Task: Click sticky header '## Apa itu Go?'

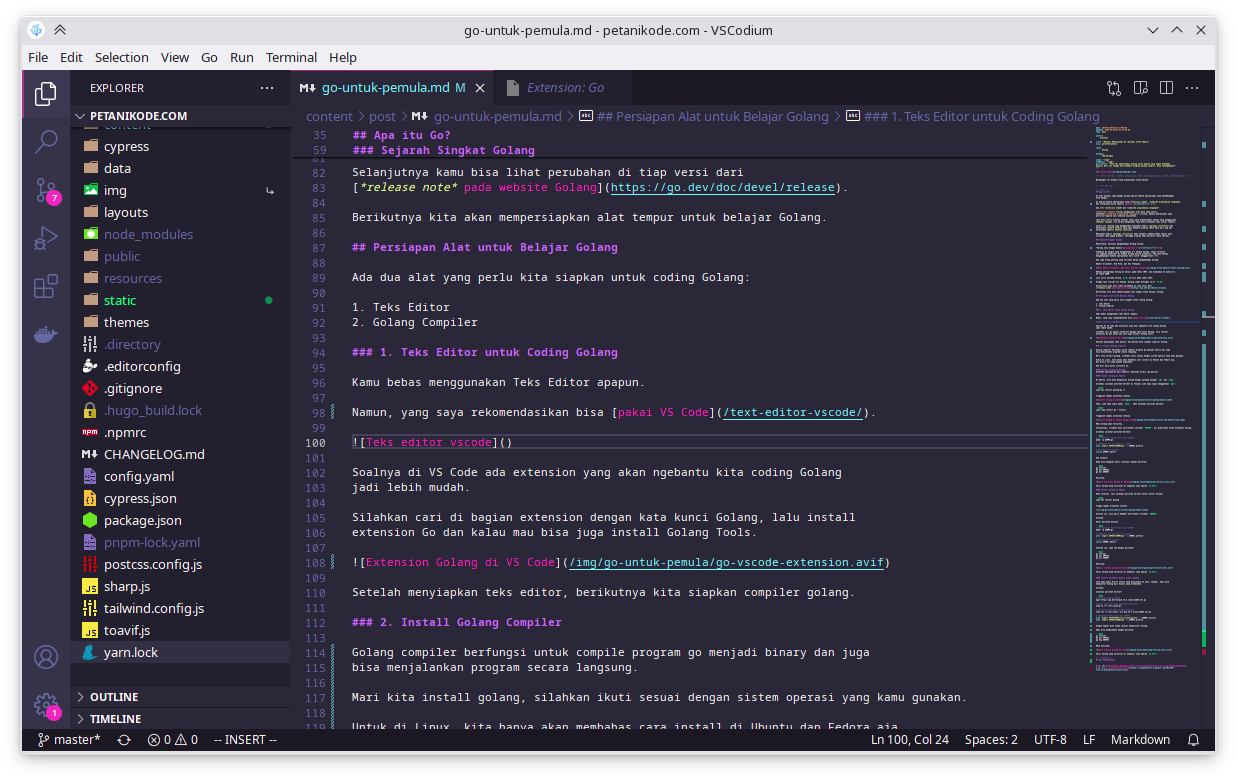Action: click(402, 135)
